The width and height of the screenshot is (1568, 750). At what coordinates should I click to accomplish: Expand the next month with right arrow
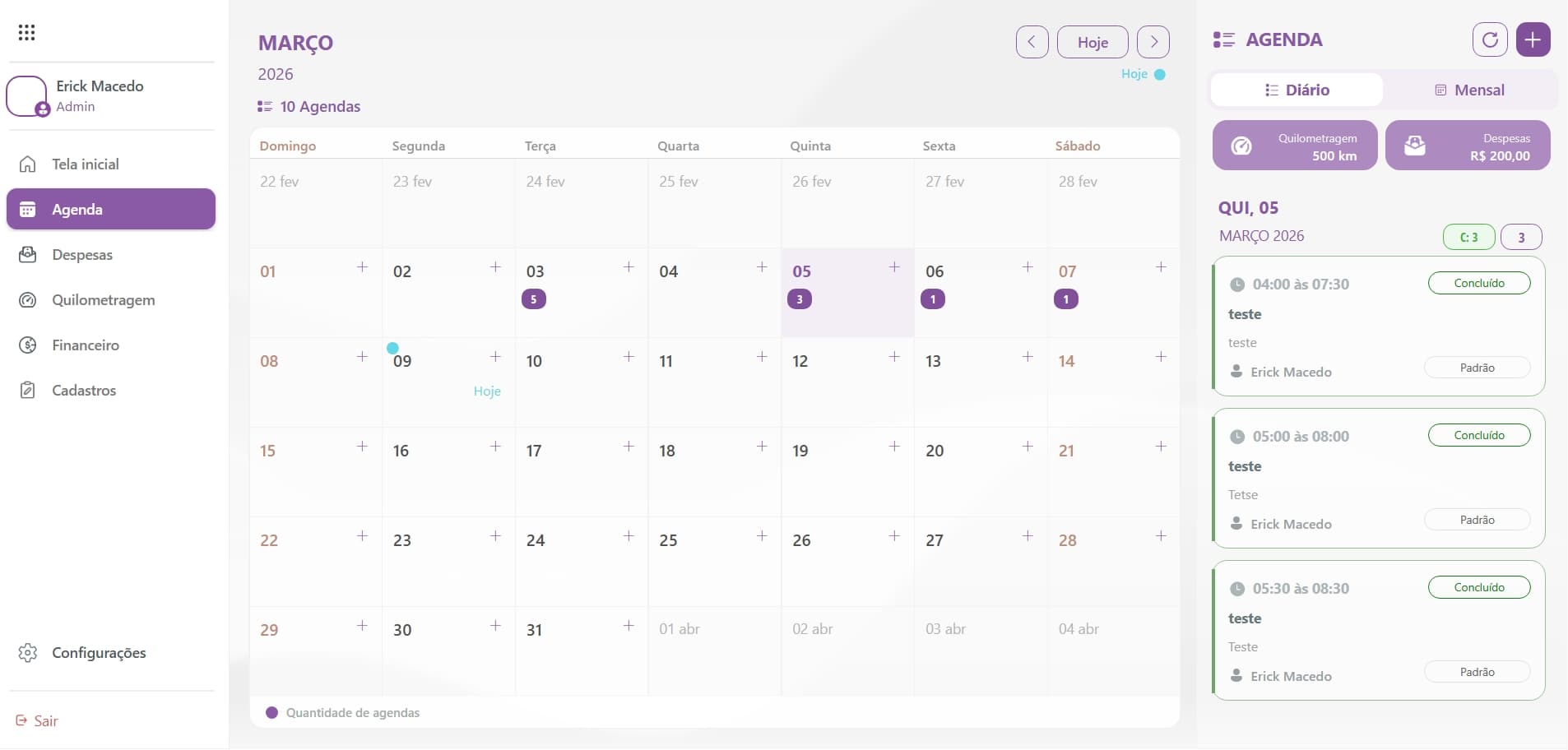tap(1153, 42)
